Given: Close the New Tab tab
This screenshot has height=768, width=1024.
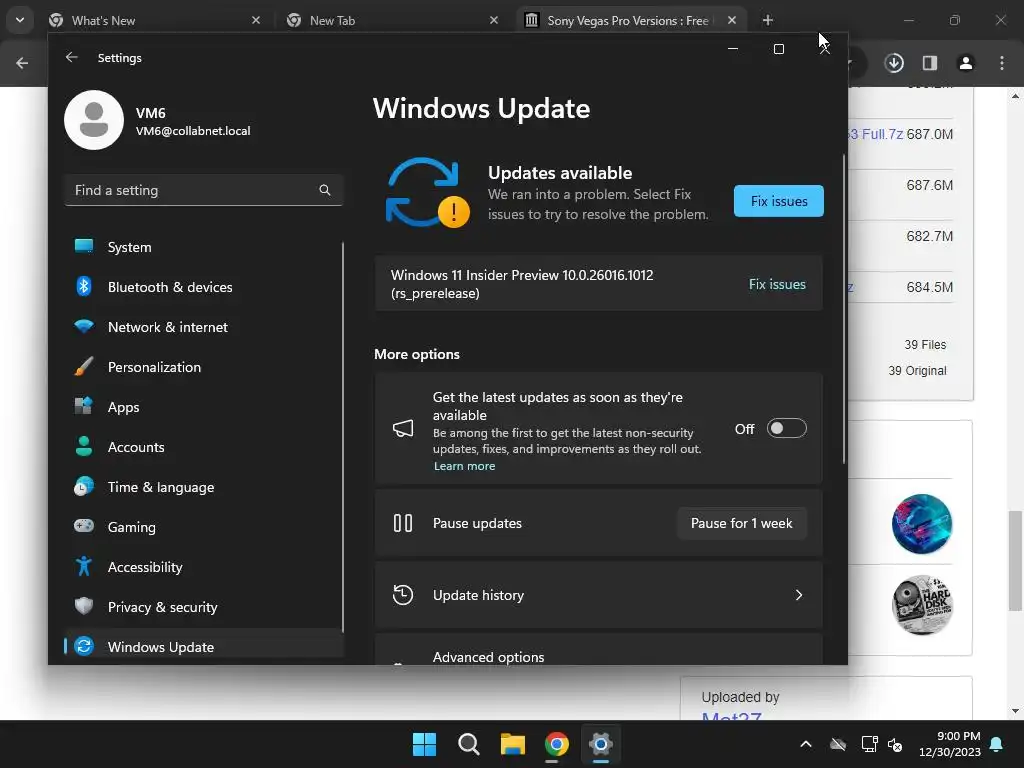Looking at the screenshot, I should pyautogui.click(x=494, y=21).
